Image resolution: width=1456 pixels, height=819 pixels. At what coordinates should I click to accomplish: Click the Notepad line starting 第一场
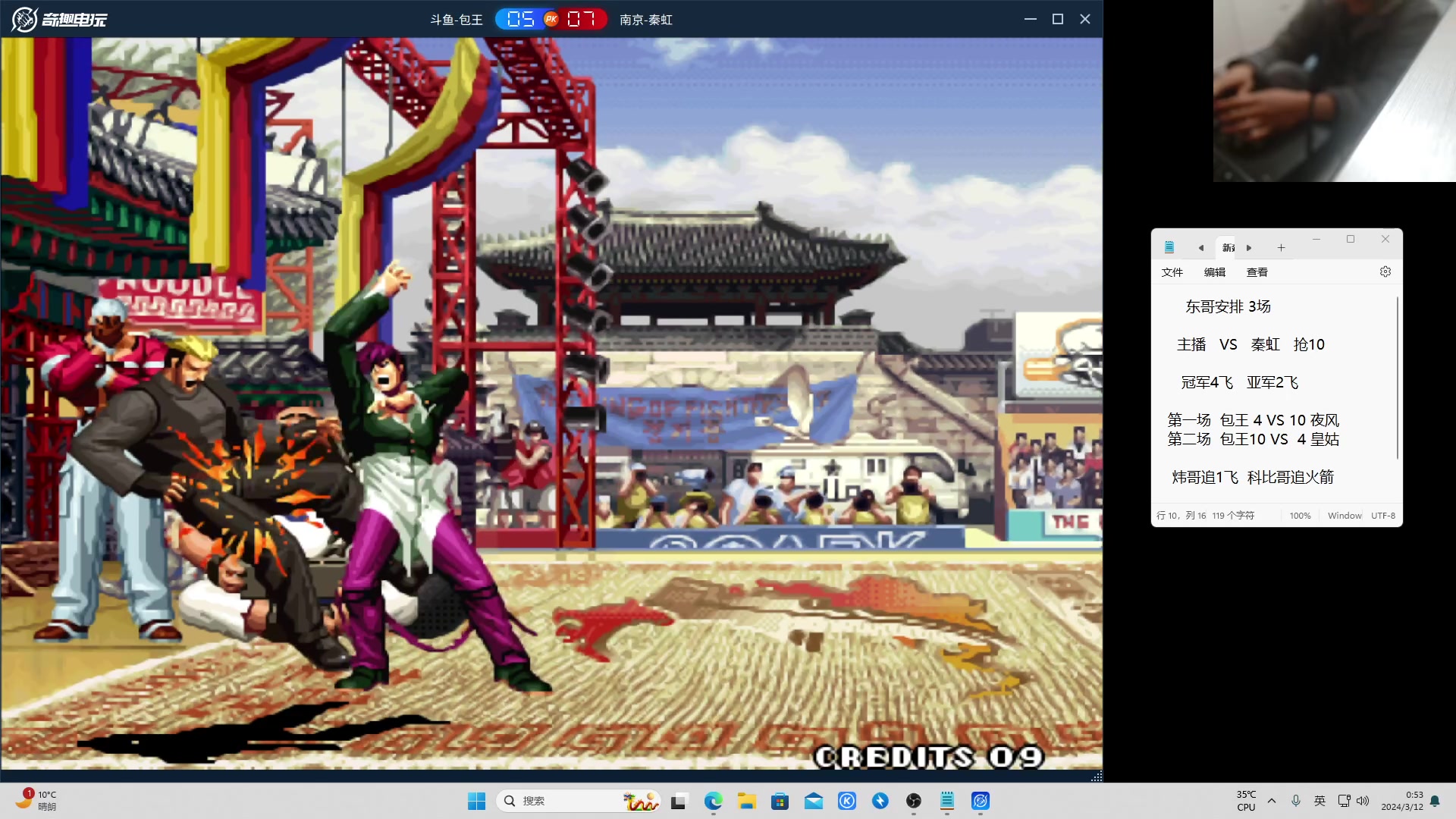coord(1254,420)
